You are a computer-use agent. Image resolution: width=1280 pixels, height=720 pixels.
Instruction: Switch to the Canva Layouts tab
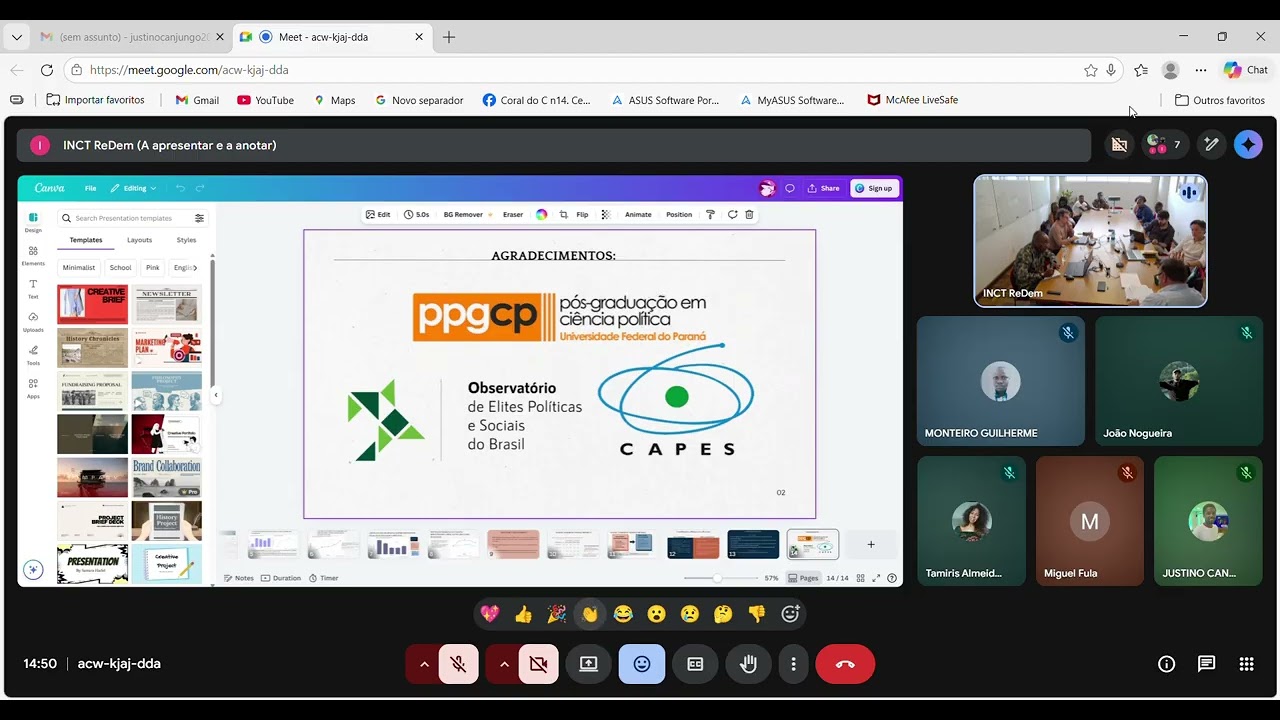point(139,240)
